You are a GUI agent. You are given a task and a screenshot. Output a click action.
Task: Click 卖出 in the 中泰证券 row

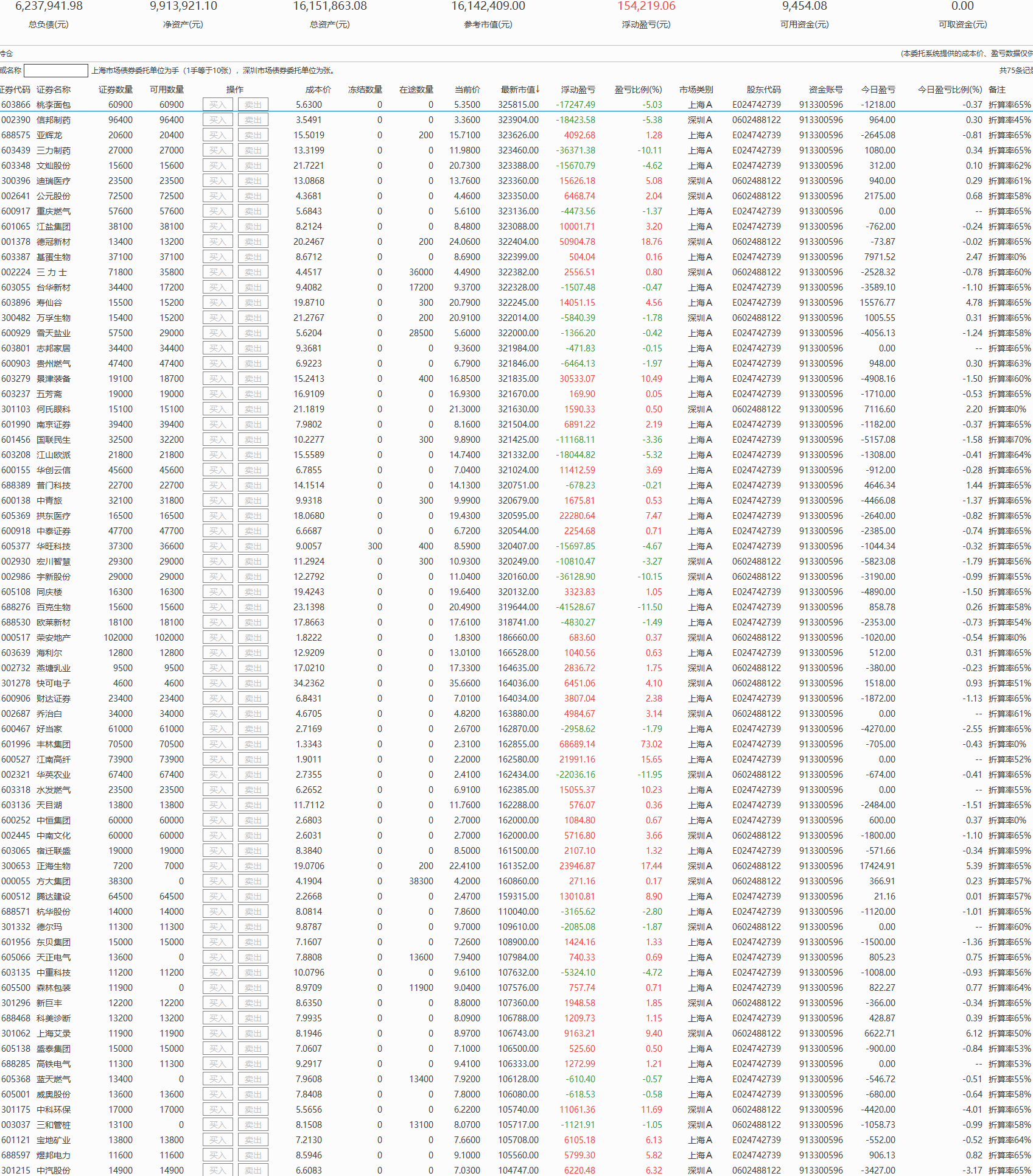pyautogui.click(x=253, y=531)
